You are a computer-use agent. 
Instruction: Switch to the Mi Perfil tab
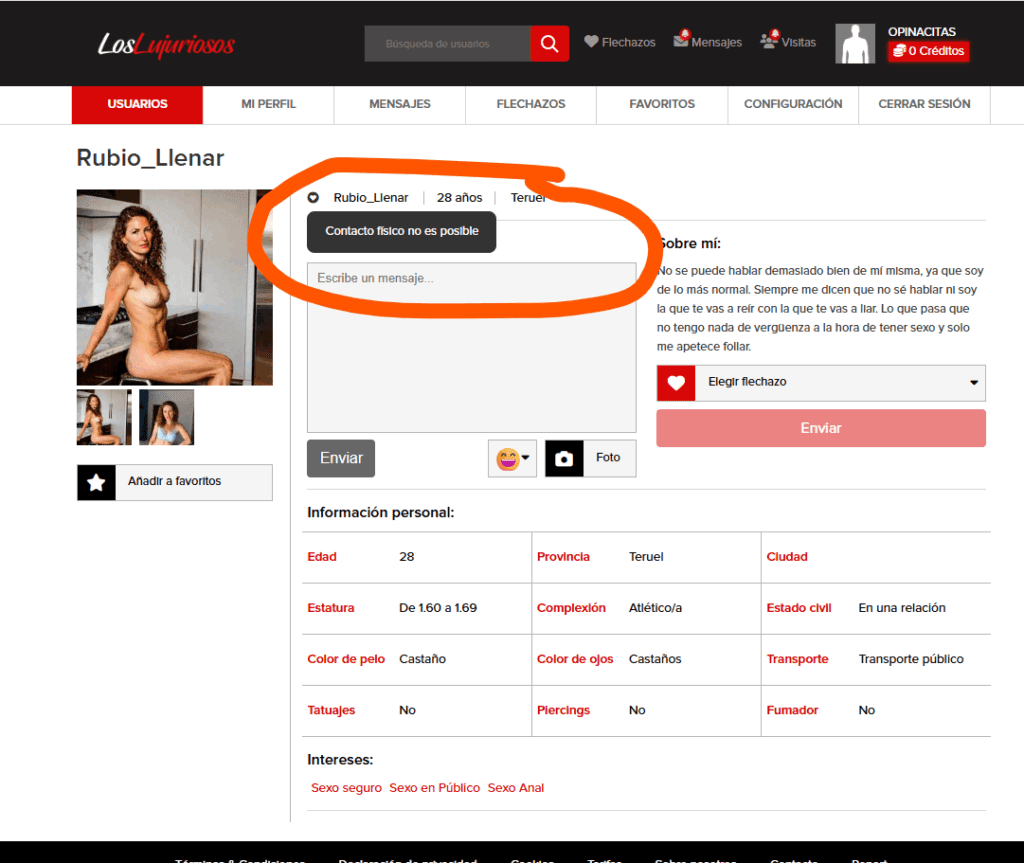coord(268,104)
